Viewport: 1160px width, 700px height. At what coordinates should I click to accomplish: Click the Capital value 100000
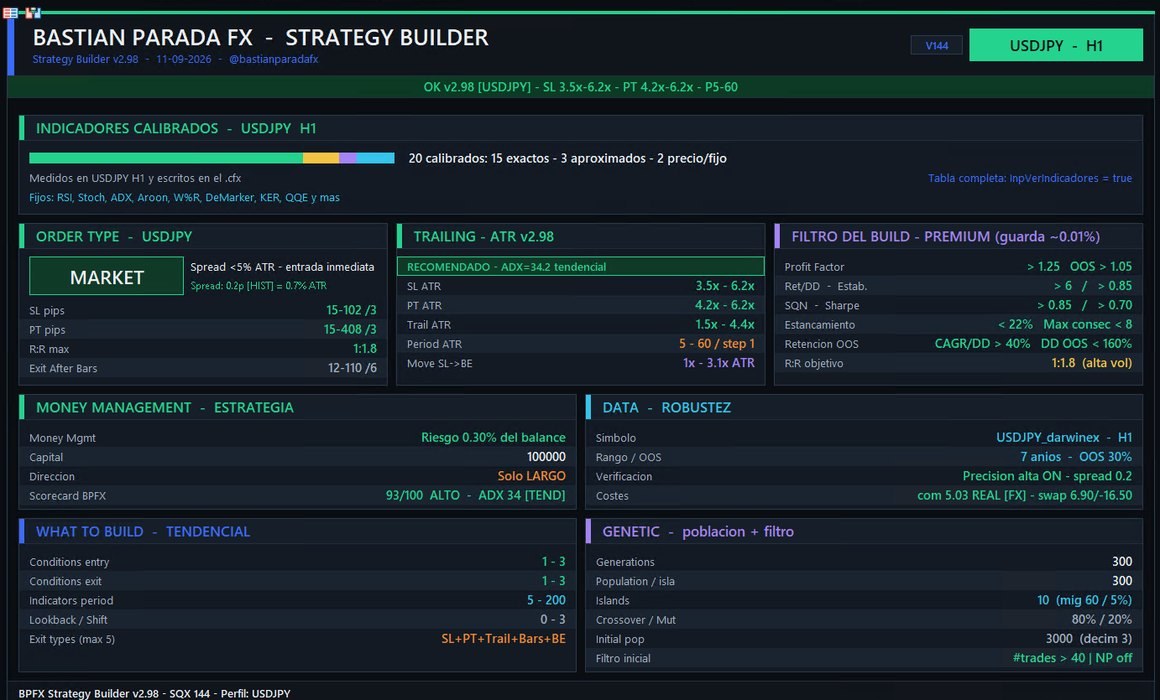(546, 457)
